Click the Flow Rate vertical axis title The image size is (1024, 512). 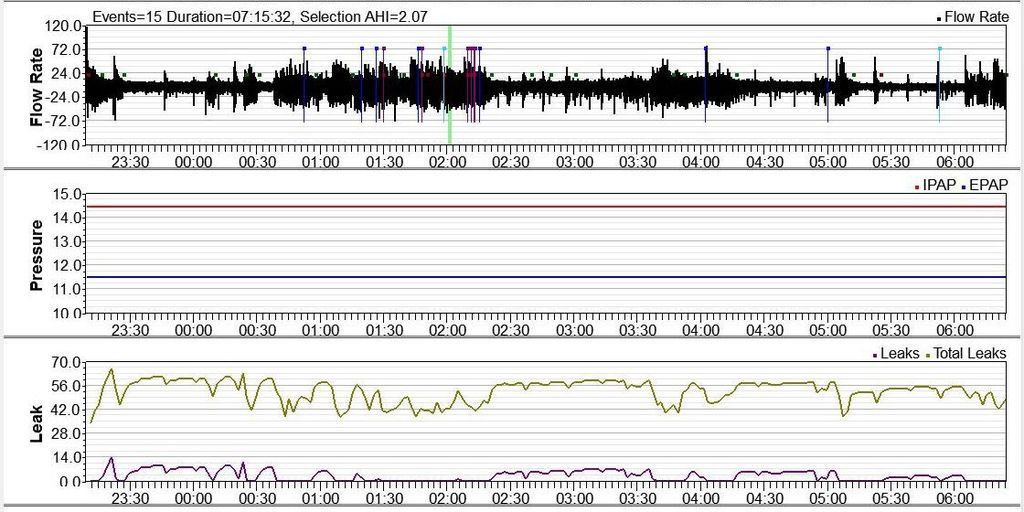tap(37, 86)
